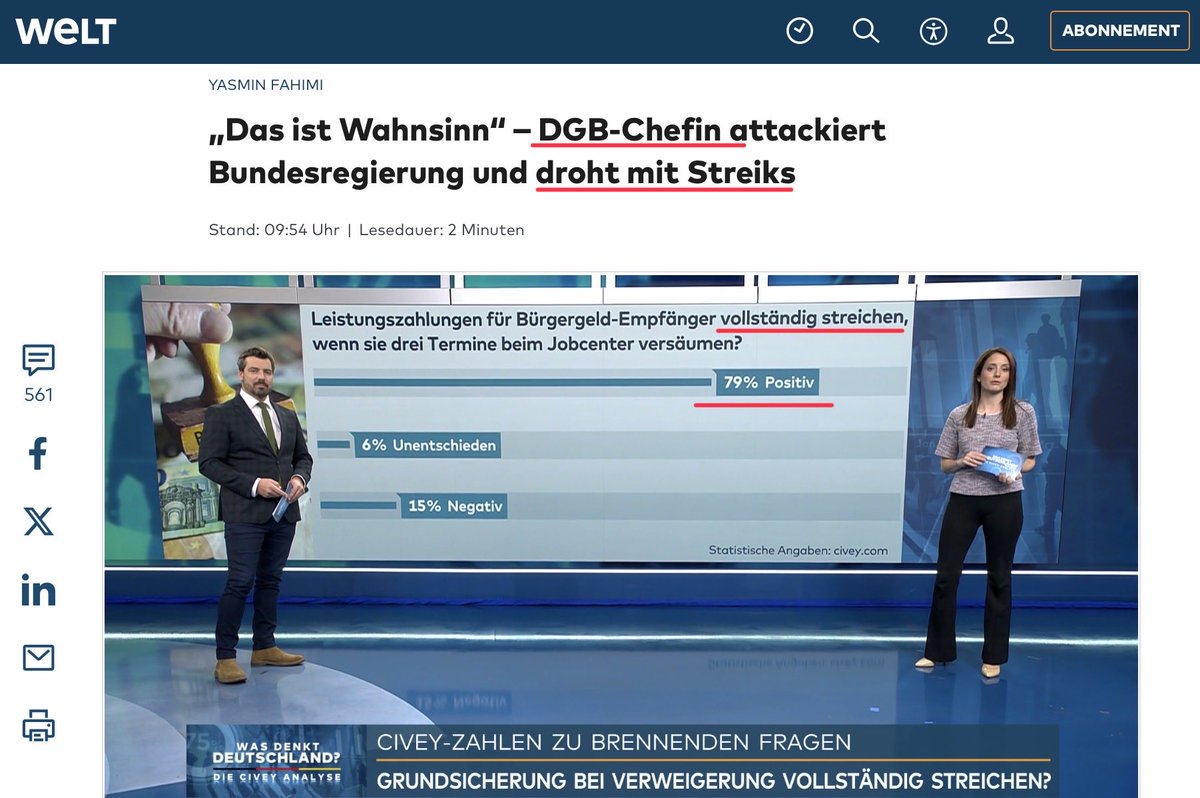Share article via email envelope icon
1200x798 pixels.
pos(38,657)
